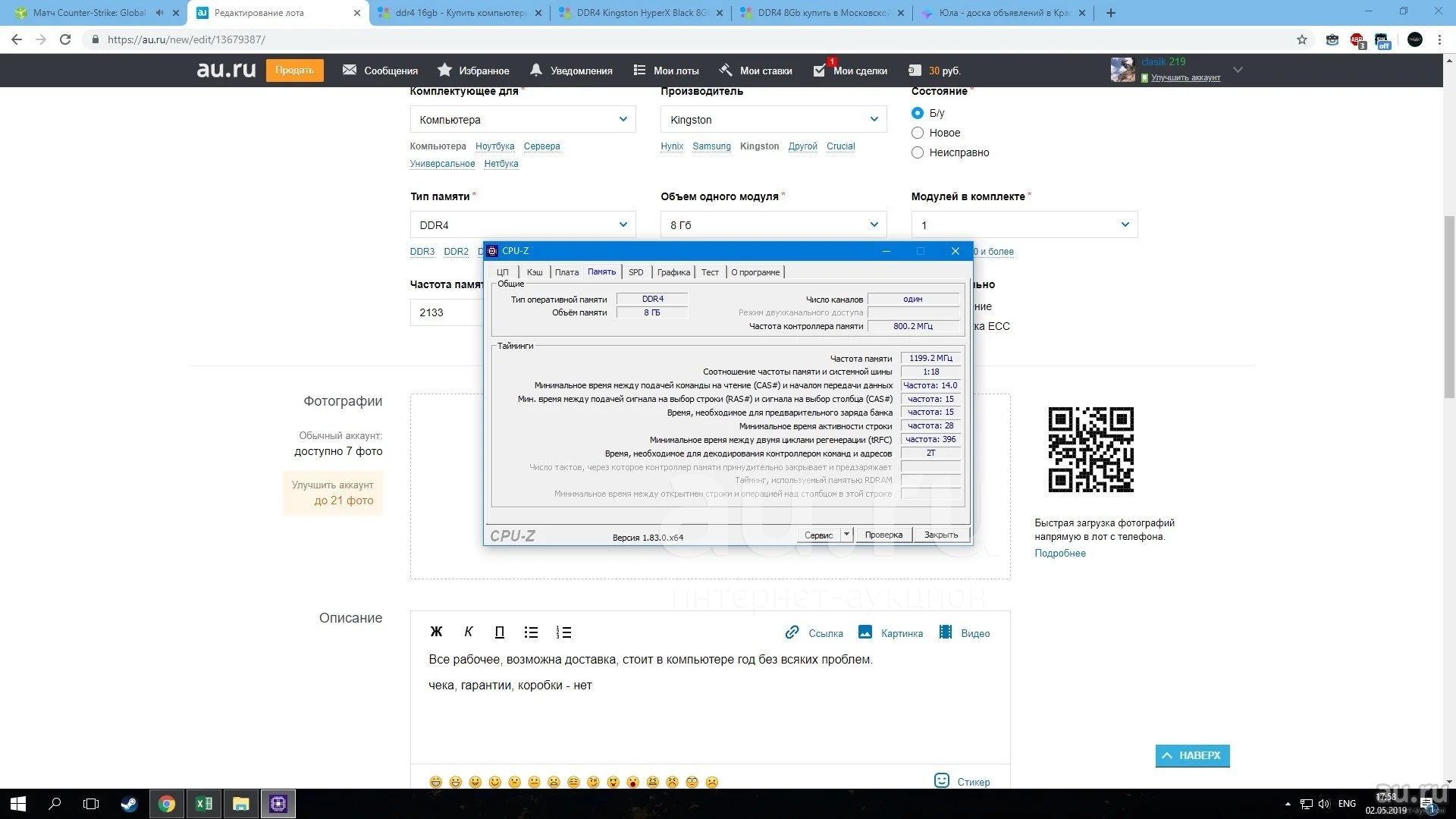The width and height of the screenshot is (1456, 819).
Task: Select the Новое condition option
Action: [x=918, y=133]
